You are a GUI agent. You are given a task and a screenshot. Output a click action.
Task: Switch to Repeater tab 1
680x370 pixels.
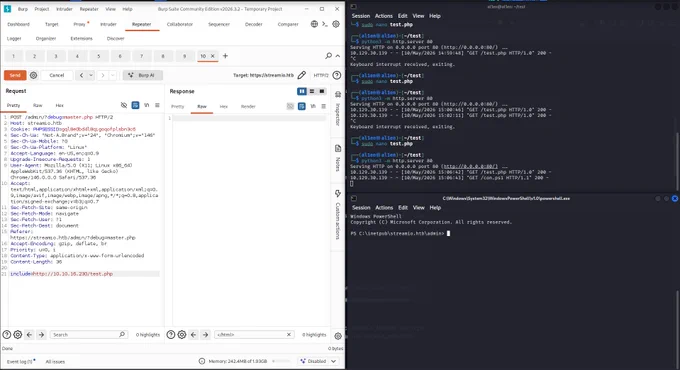[x=13, y=56]
